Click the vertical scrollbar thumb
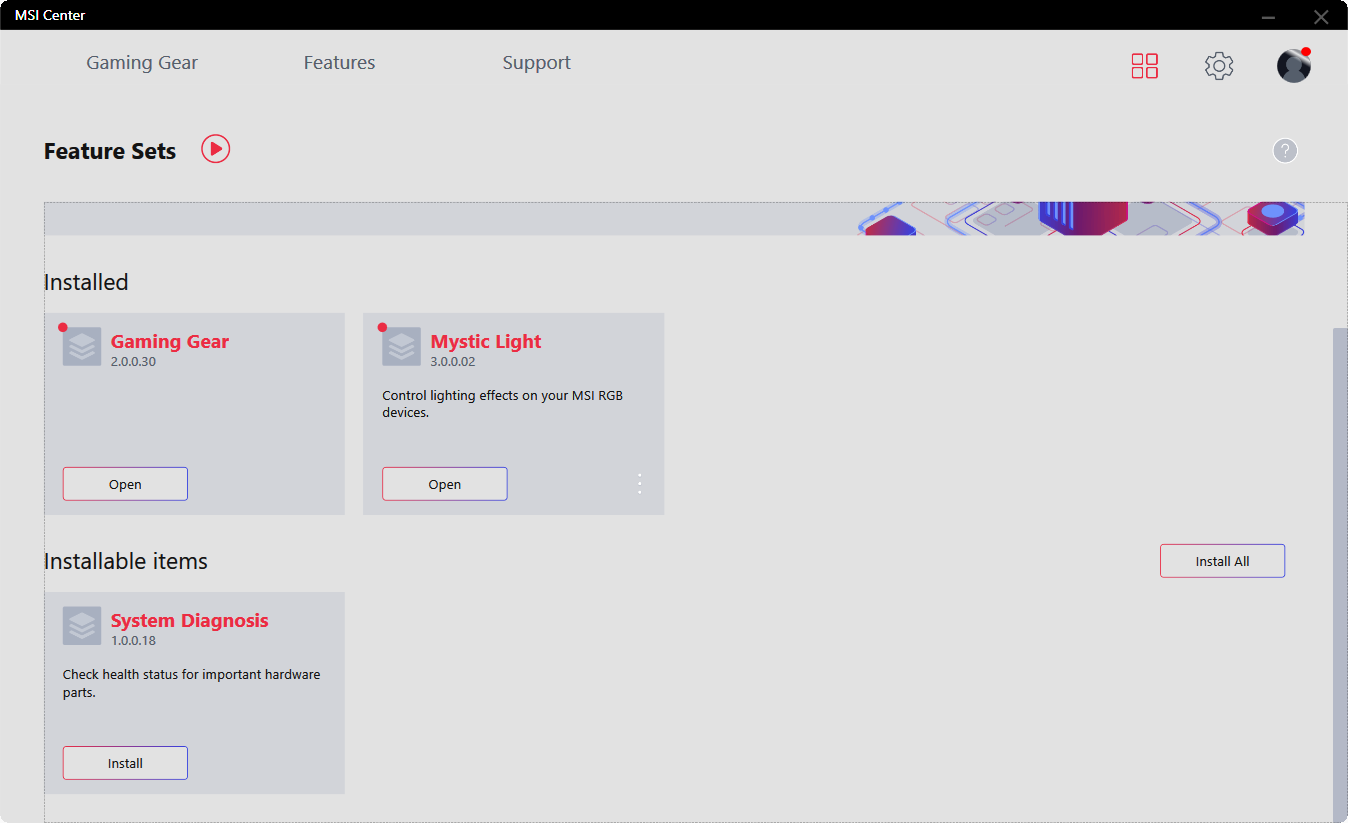 click(1340, 574)
